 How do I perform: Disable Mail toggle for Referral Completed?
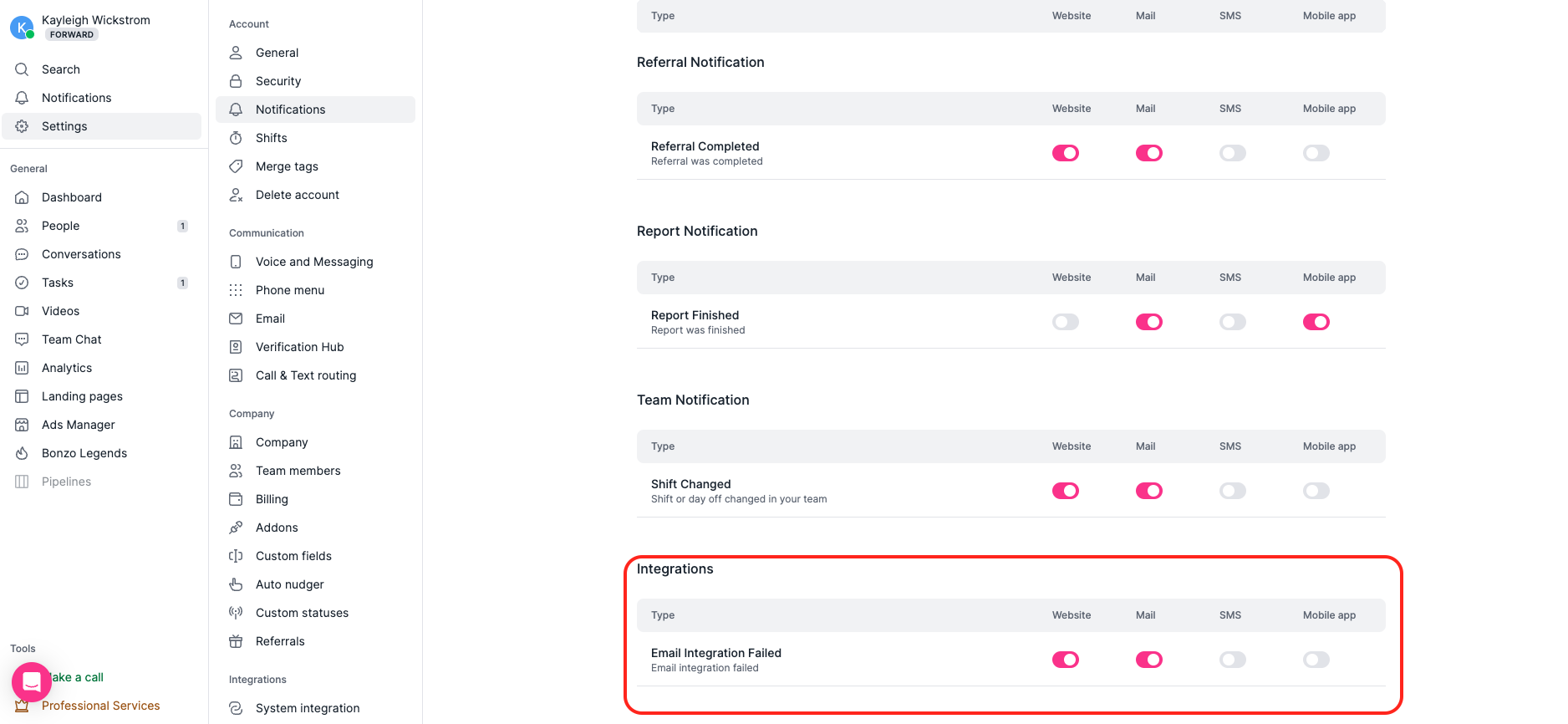[x=1148, y=153]
